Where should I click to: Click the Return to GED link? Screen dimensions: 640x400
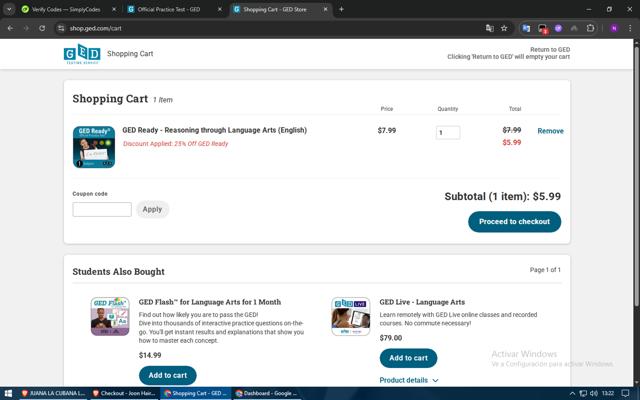point(550,49)
